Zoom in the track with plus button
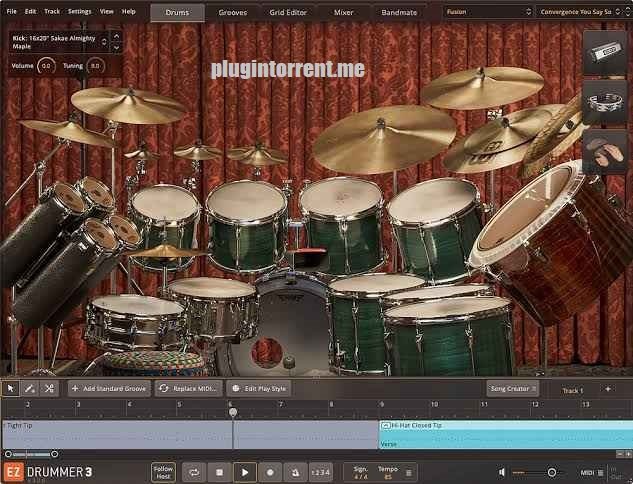Image resolution: width=633 pixels, height=484 pixels. (629, 454)
